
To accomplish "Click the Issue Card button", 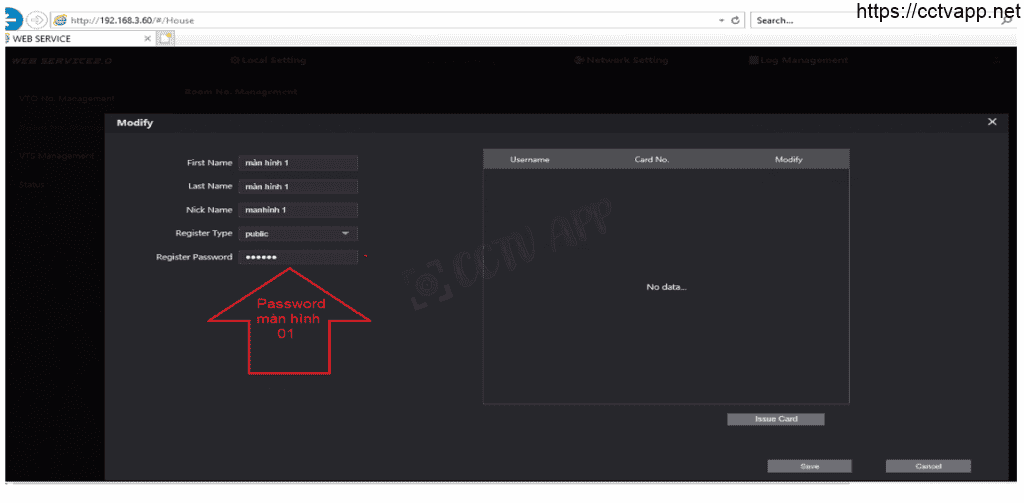I will pos(775,419).
